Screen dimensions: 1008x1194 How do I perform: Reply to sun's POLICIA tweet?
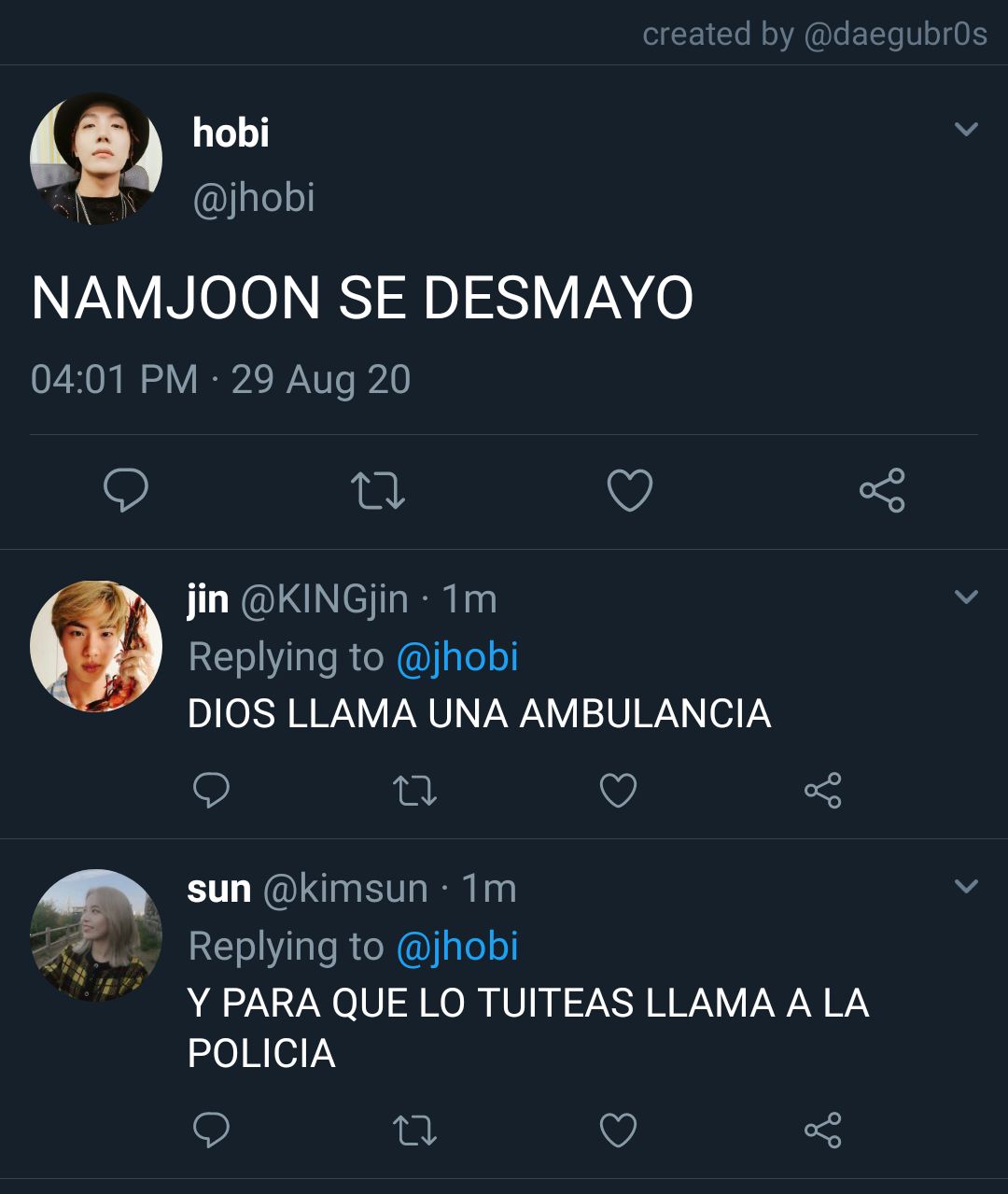[x=211, y=1130]
